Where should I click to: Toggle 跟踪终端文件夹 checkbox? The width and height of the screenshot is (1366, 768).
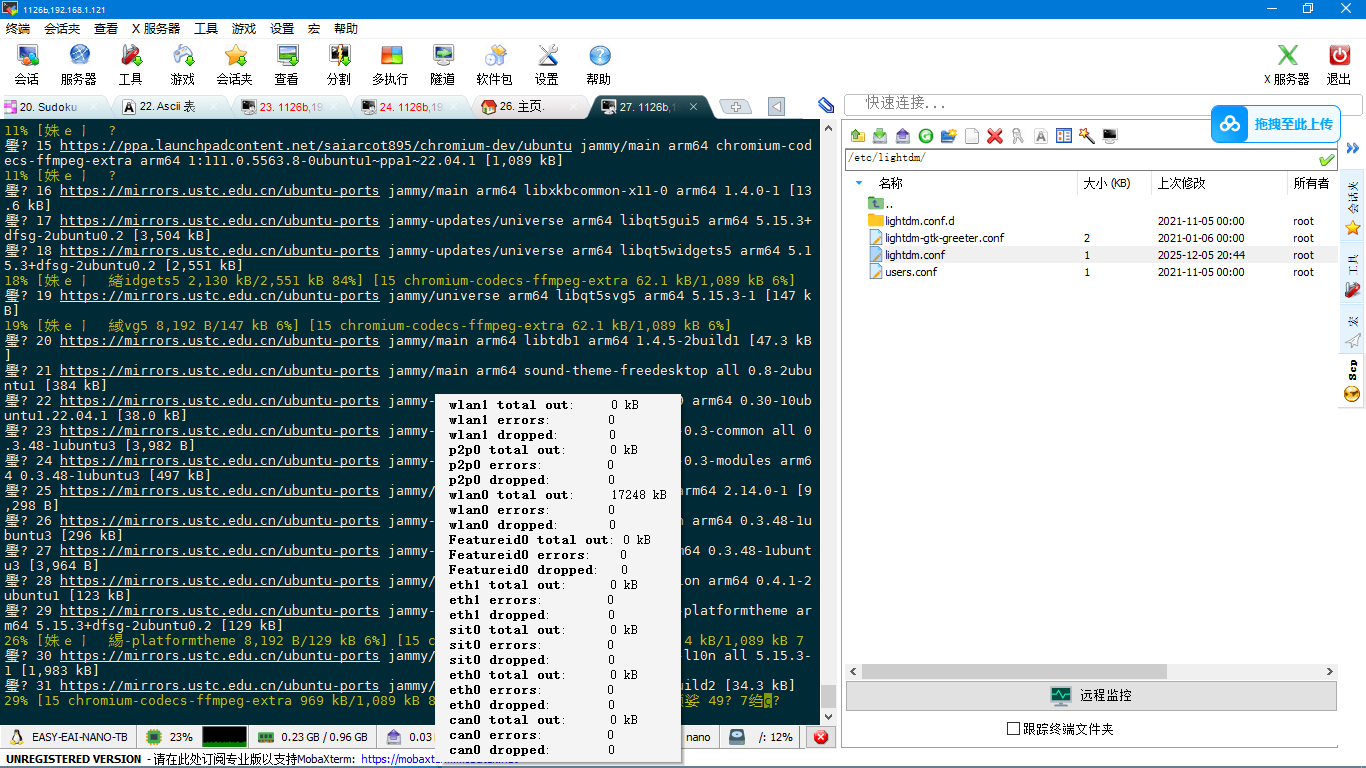point(1013,729)
